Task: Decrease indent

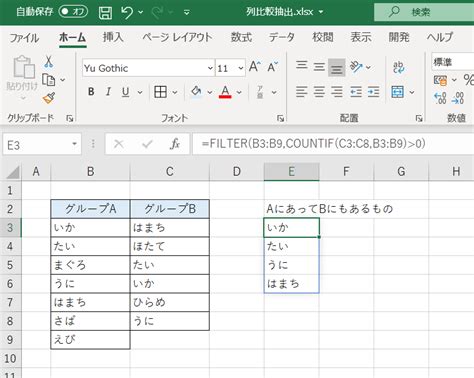Action: point(356,92)
